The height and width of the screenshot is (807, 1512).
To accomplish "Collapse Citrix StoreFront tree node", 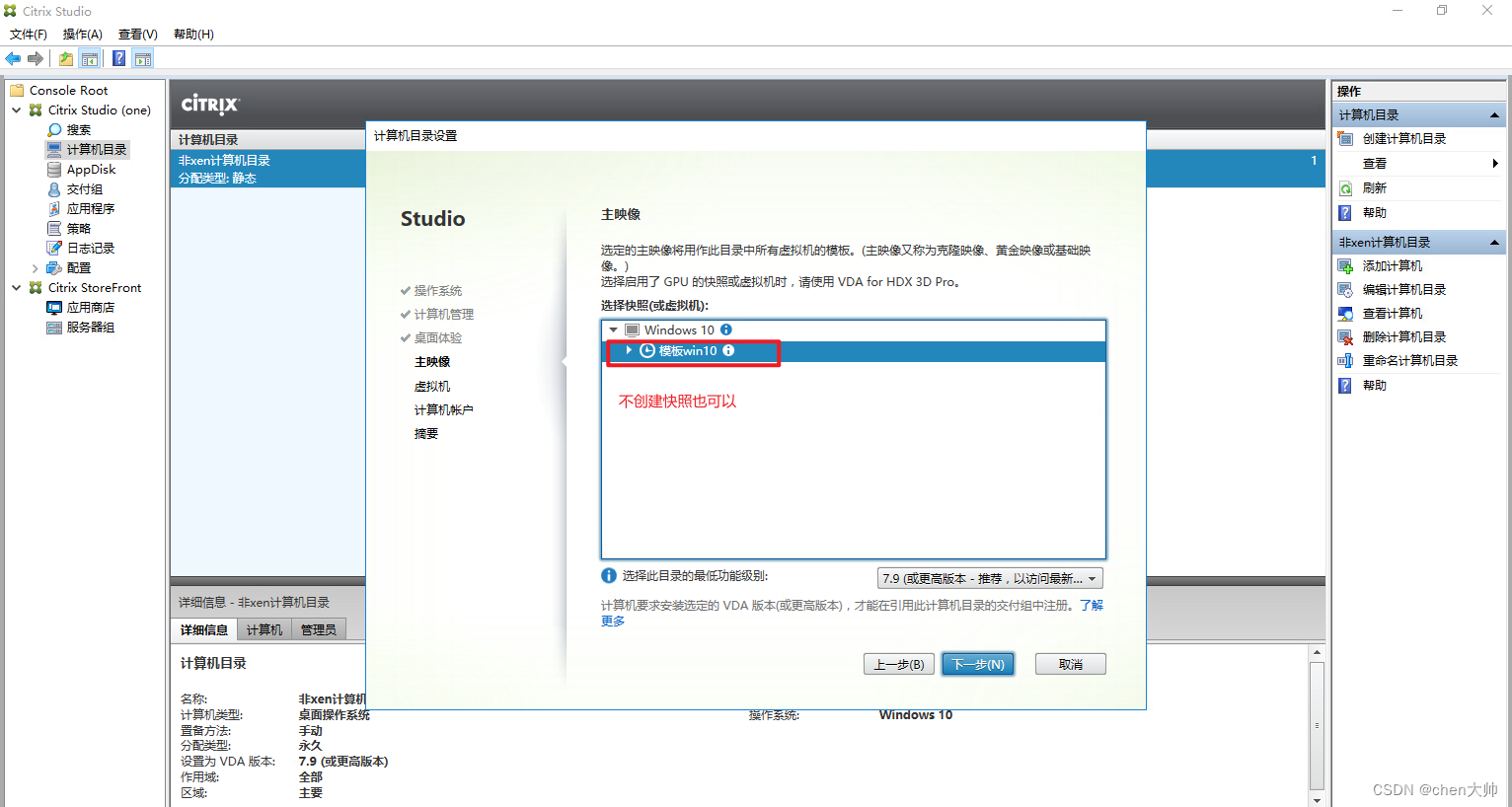I will click(x=16, y=287).
